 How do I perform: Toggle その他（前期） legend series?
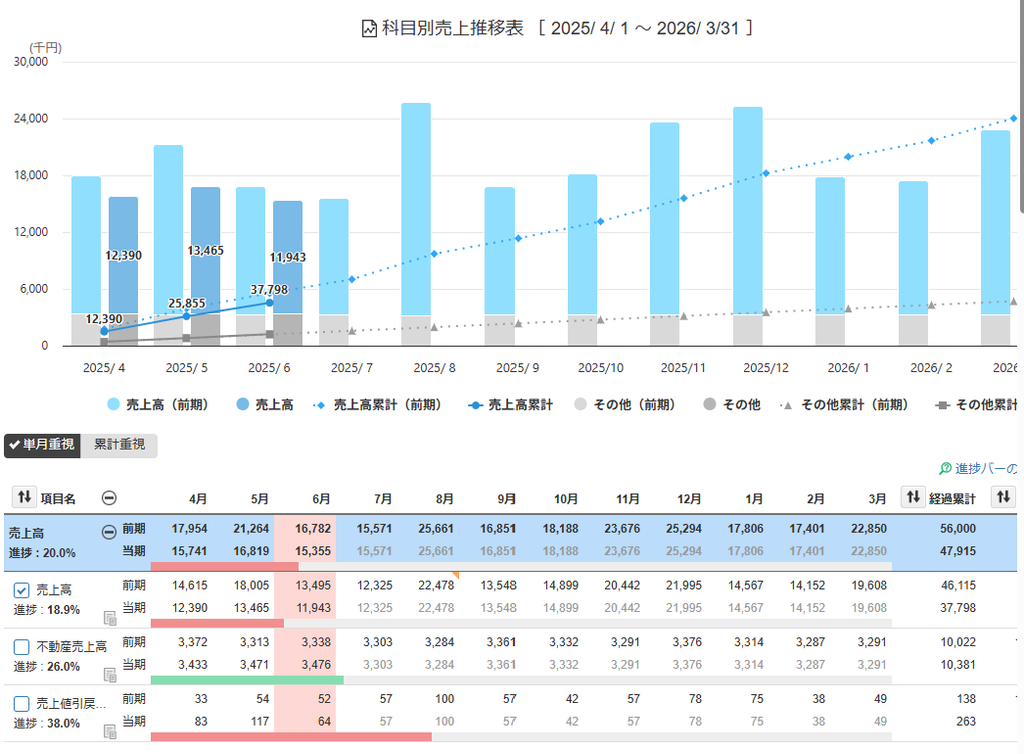pyautogui.click(x=624, y=405)
